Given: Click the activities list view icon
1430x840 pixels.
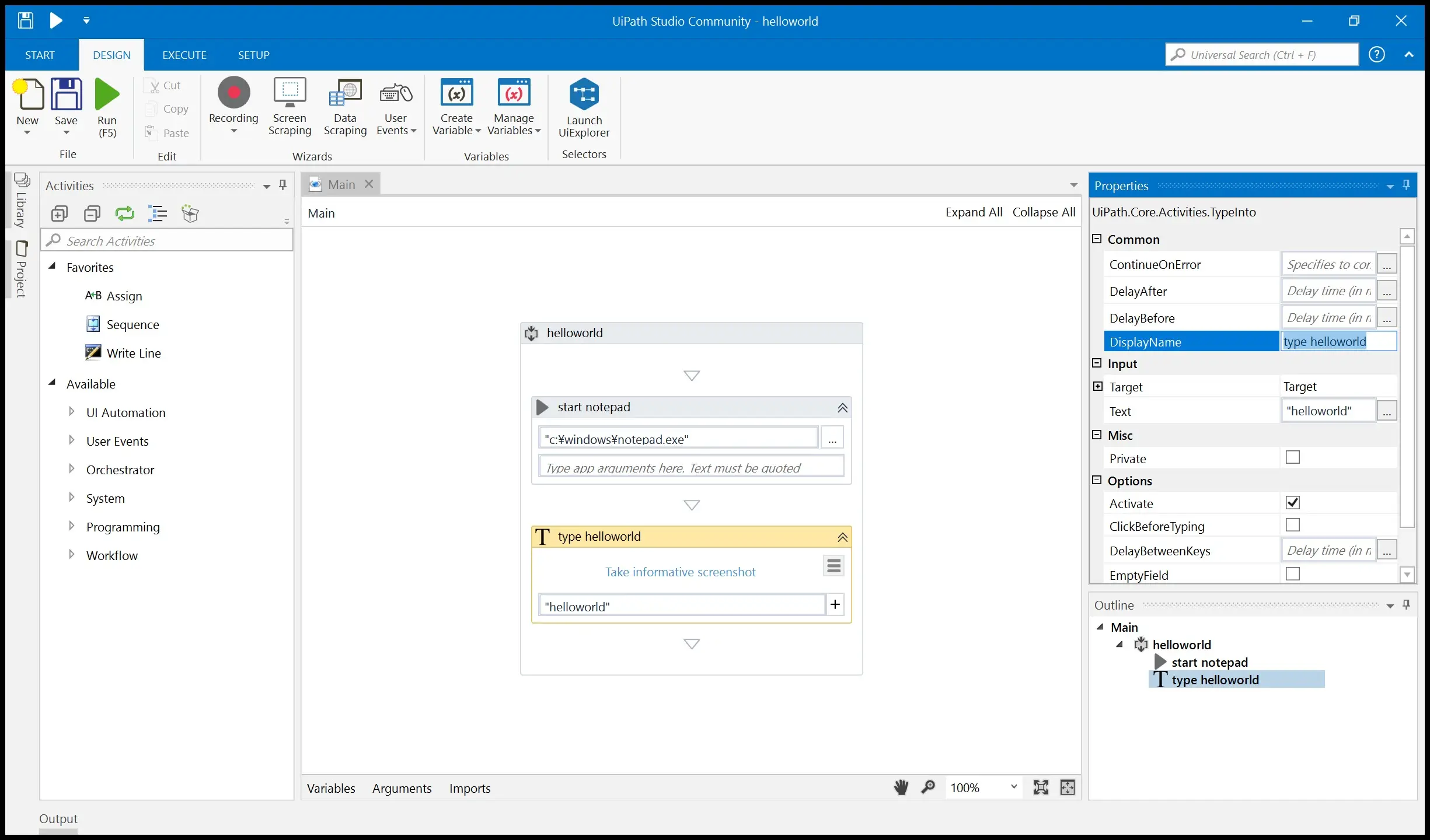Looking at the screenshot, I should [x=158, y=214].
